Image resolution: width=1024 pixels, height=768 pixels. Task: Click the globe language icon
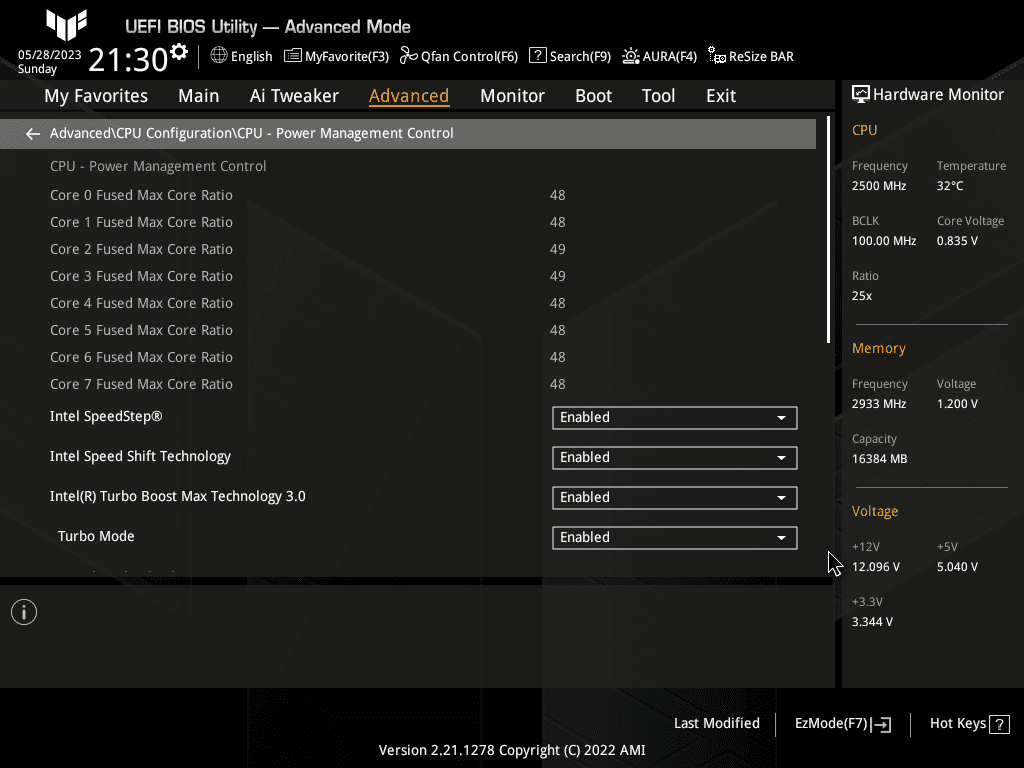click(219, 56)
